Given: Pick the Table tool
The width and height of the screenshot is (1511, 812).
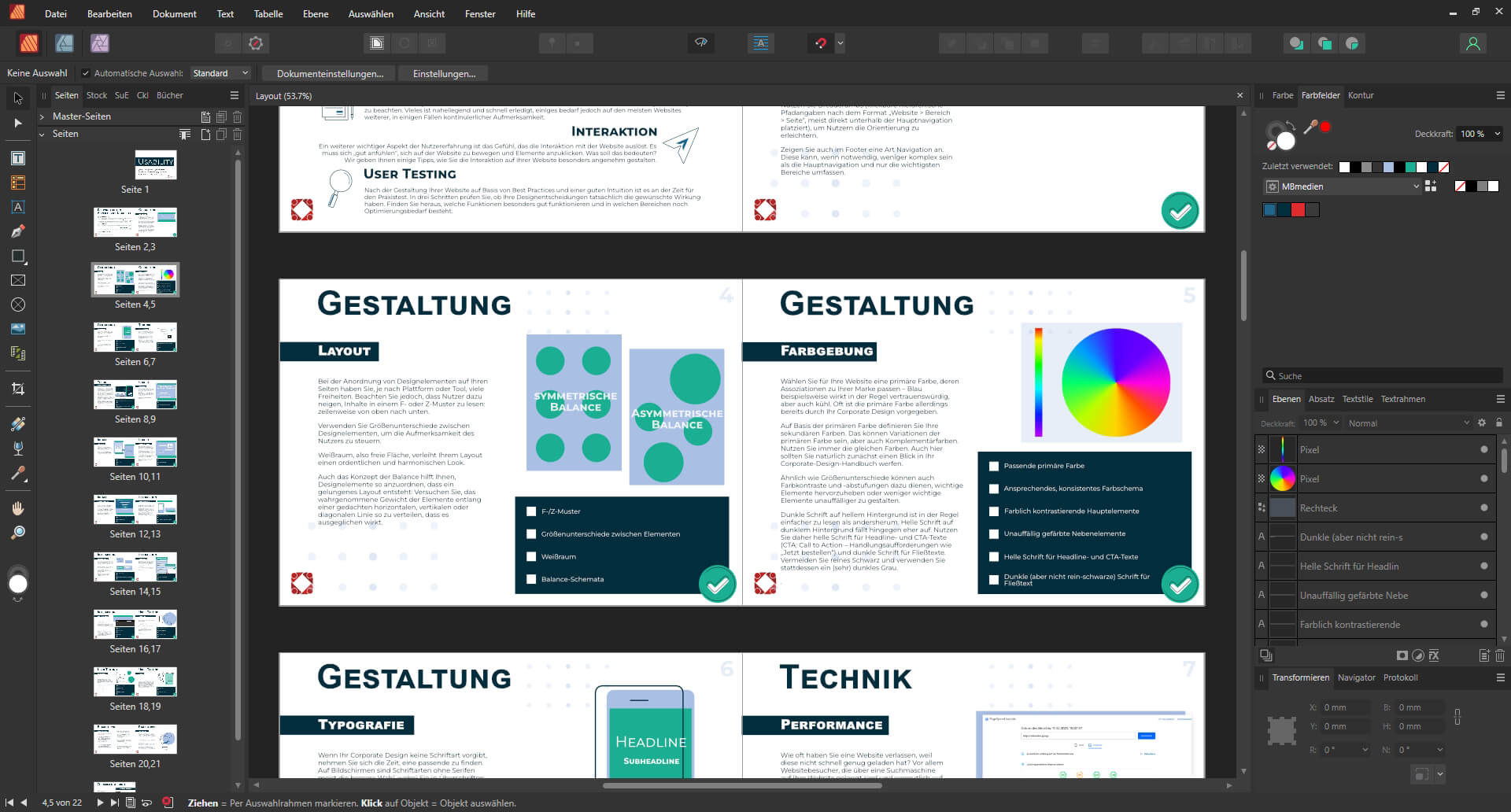Looking at the screenshot, I should [x=18, y=183].
